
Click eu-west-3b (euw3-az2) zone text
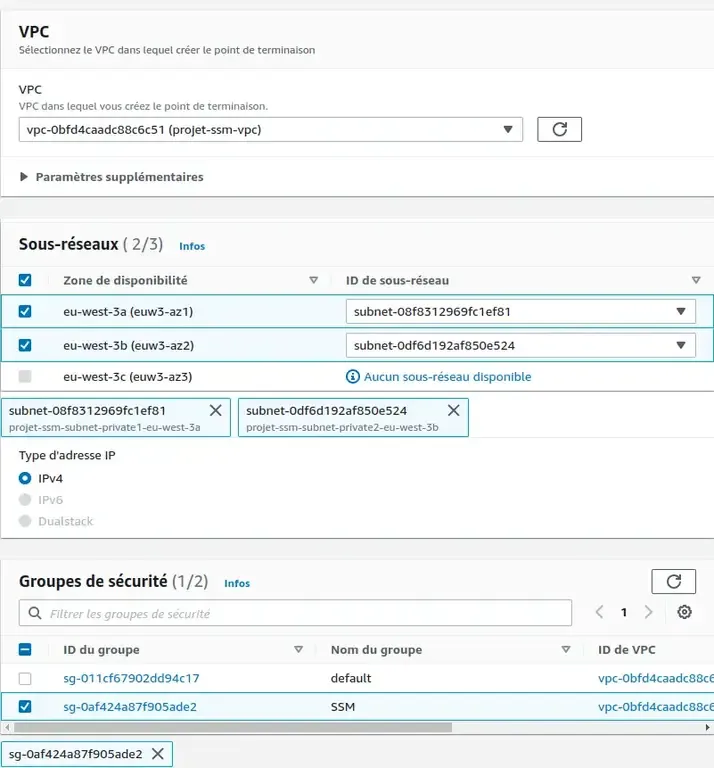click(x=128, y=345)
